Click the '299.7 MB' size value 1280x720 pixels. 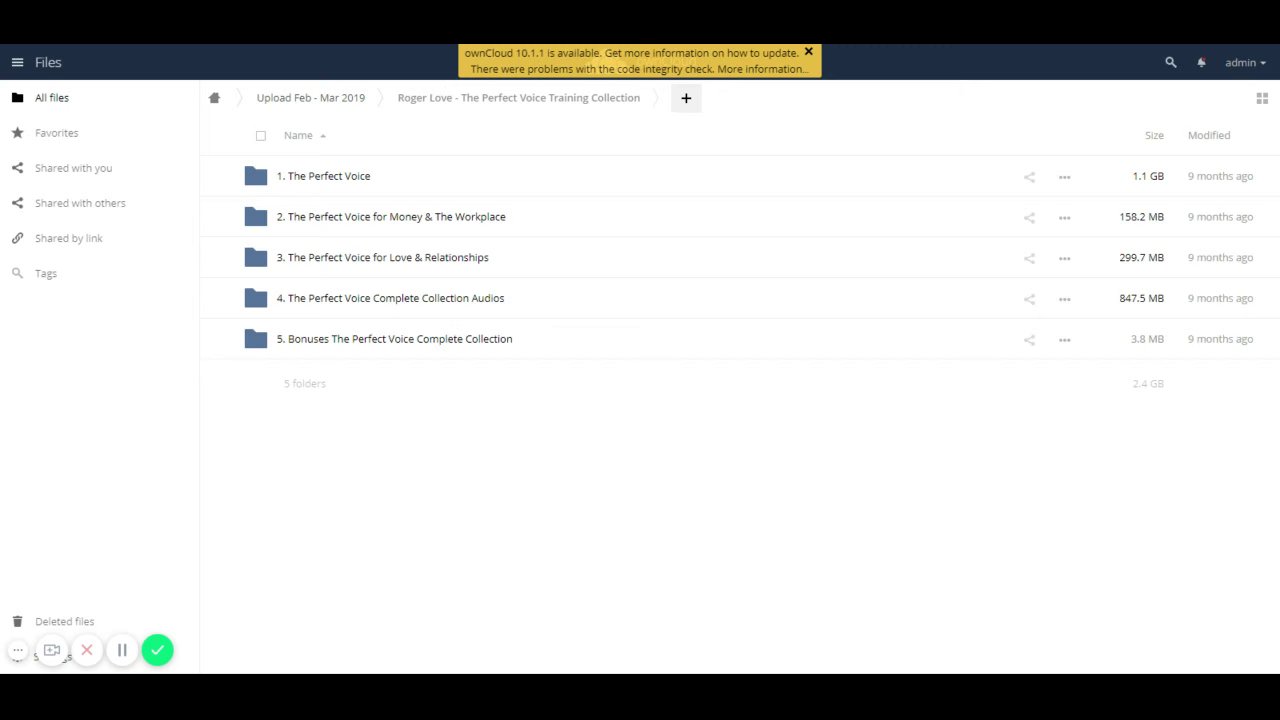click(x=1142, y=258)
